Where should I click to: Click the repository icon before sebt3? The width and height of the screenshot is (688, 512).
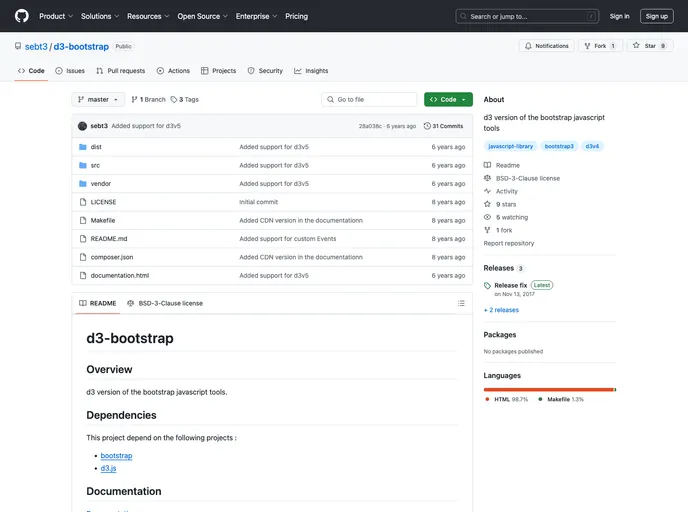tap(18, 46)
